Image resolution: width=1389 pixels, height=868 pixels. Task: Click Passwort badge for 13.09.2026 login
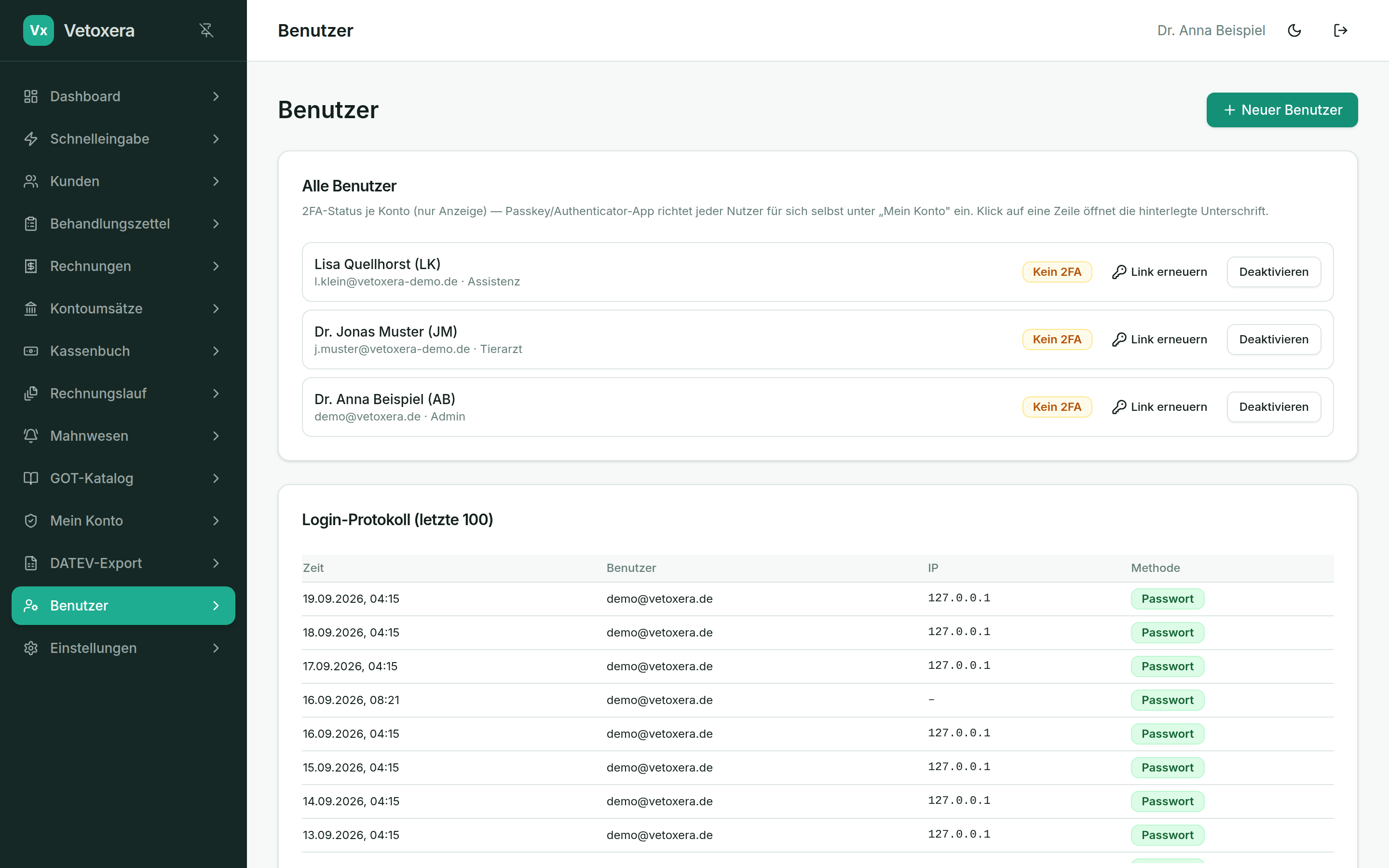pyautogui.click(x=1167, y=836)
